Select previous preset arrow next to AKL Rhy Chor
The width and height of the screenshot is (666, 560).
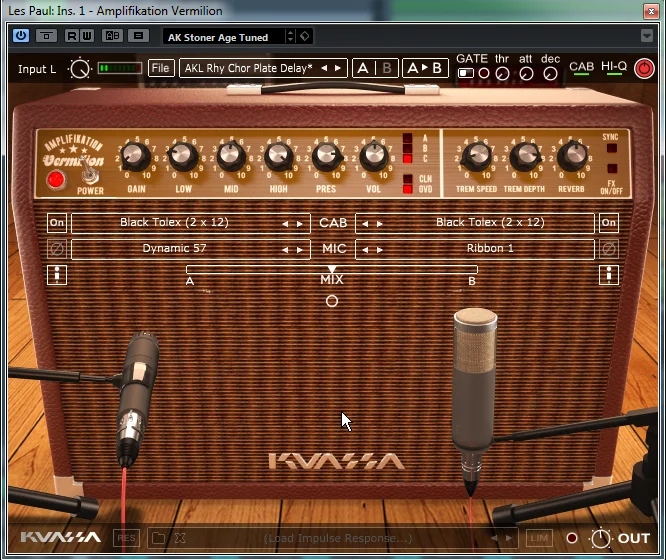pyautogui.click(x=324, y=68)
